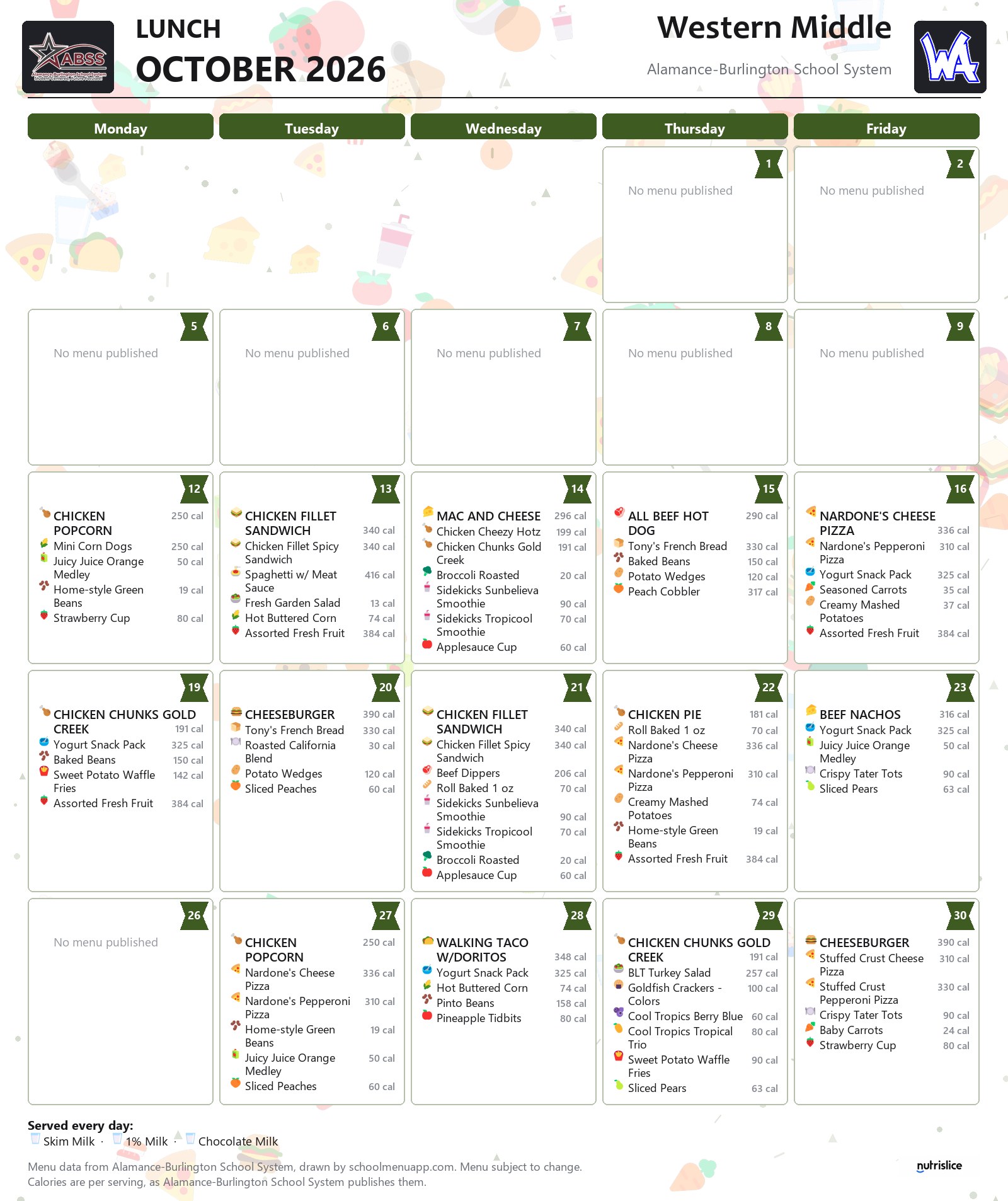The width and height of the screenshot is (1008, 1201).
Task: Open the October 5 empty menu card
Action: (x=120, y=387)
